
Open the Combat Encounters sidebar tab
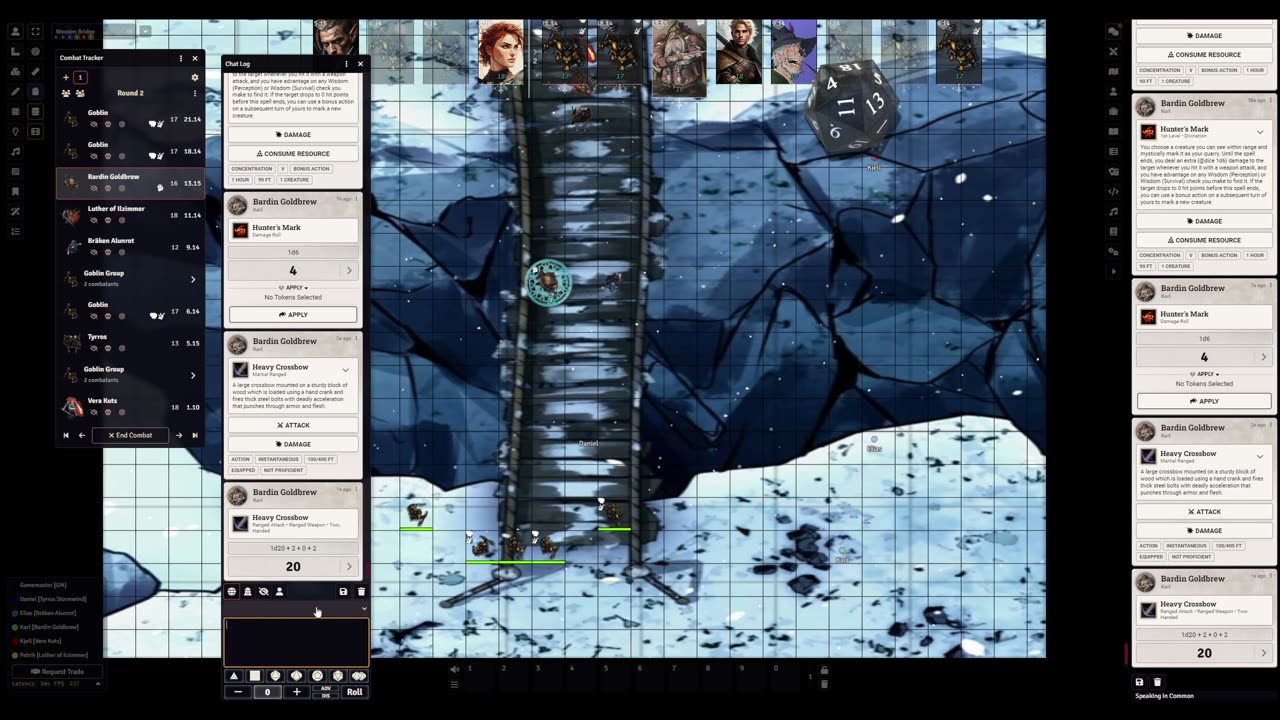(x=1114, y=52)
